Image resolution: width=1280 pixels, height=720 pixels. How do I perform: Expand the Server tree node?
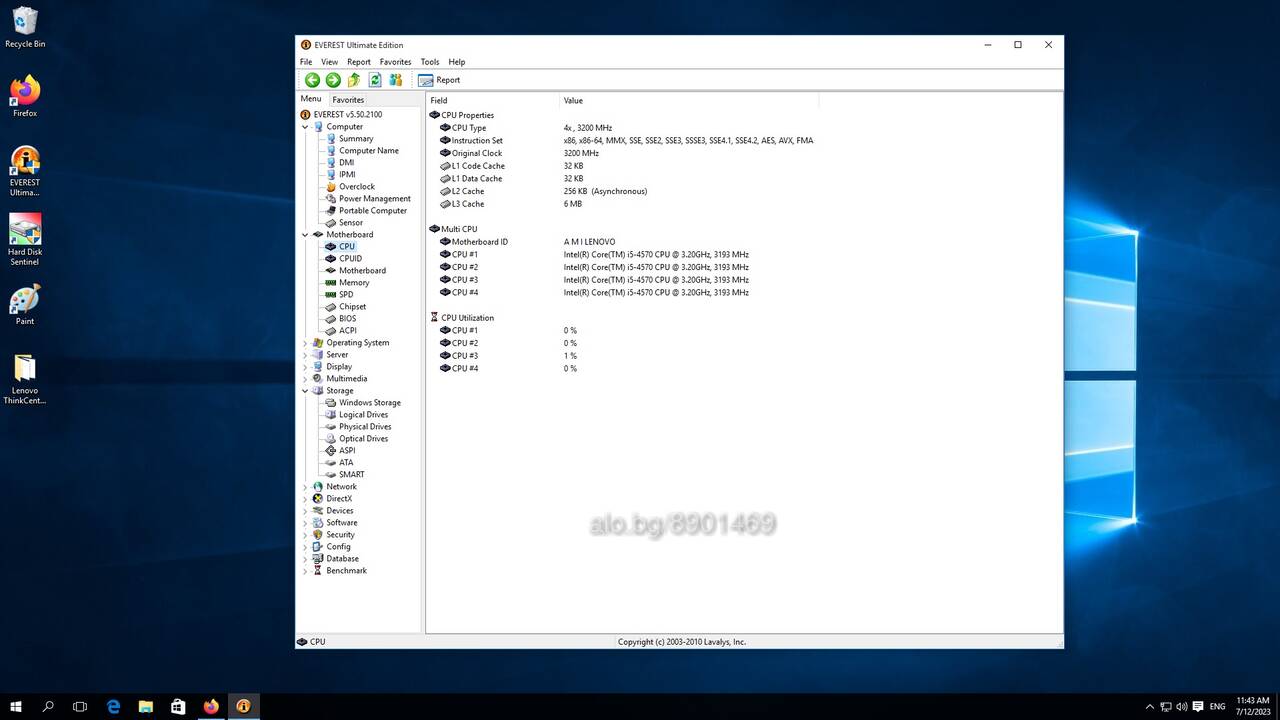306,355
